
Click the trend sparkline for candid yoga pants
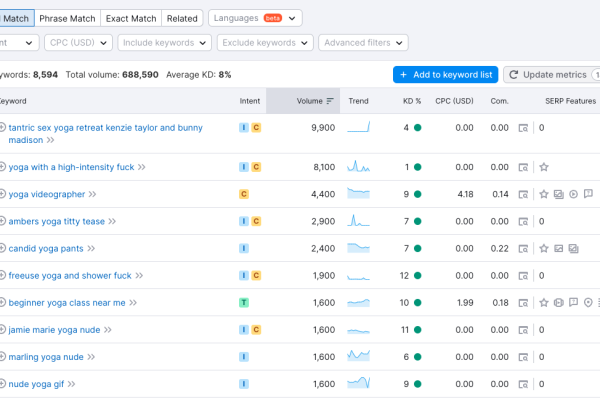click(359, 248)
